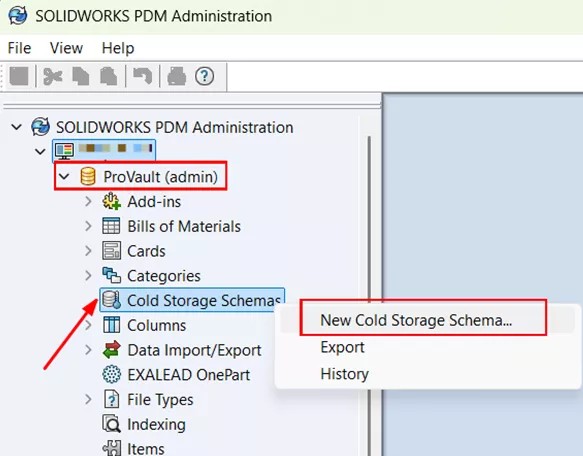Select the Columns tree label
Viewport: 583px width, 456px height.
(157, 325)
